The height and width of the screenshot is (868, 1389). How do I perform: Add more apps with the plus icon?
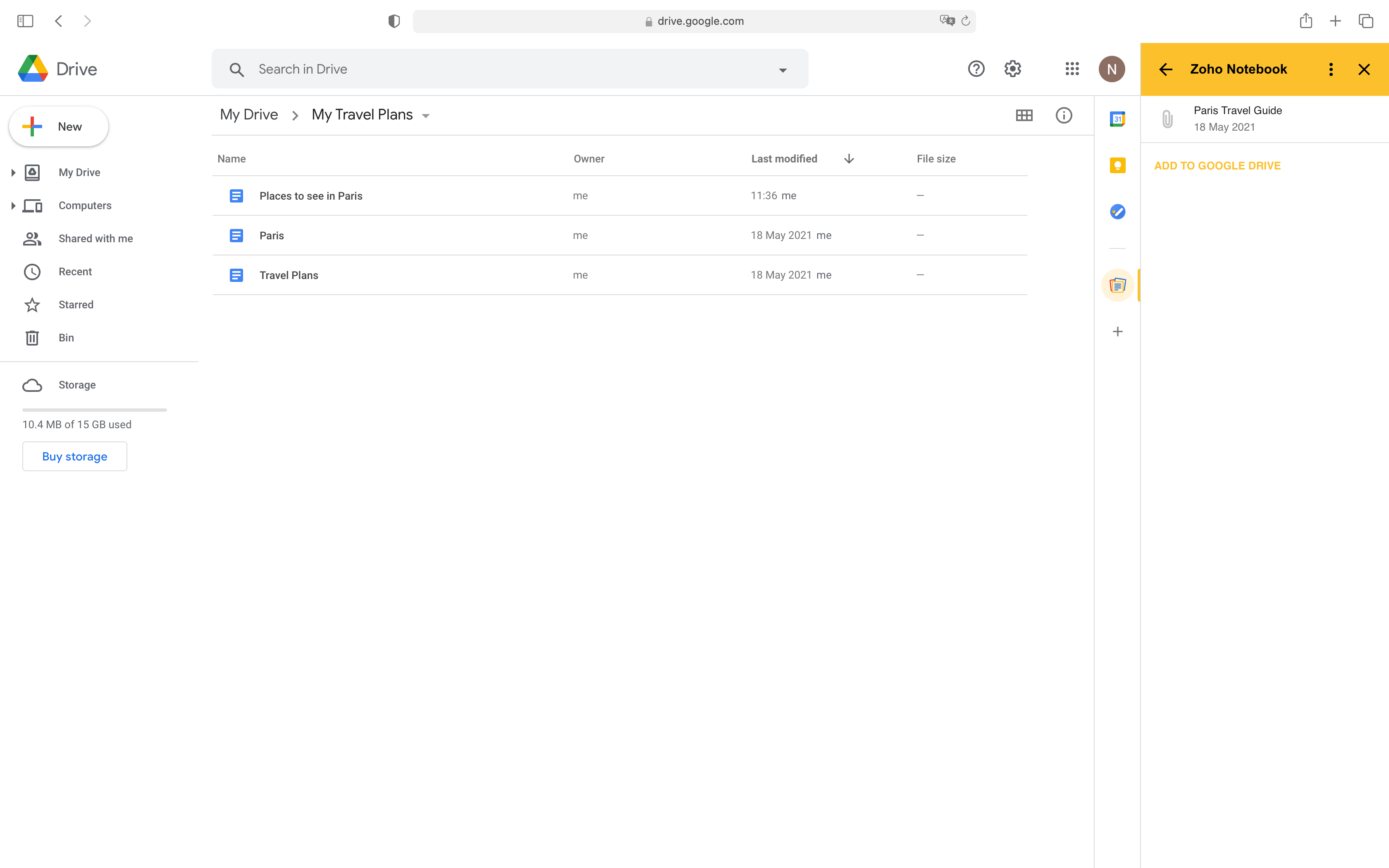point(1117,331)
